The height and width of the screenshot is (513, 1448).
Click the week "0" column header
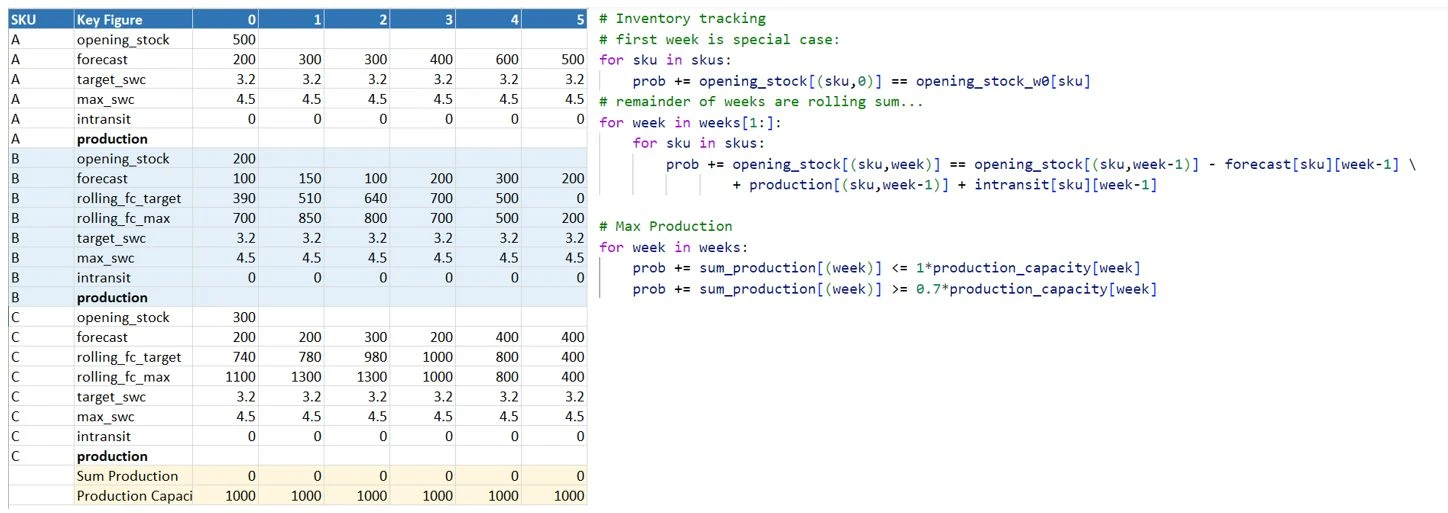pos(225,20)
